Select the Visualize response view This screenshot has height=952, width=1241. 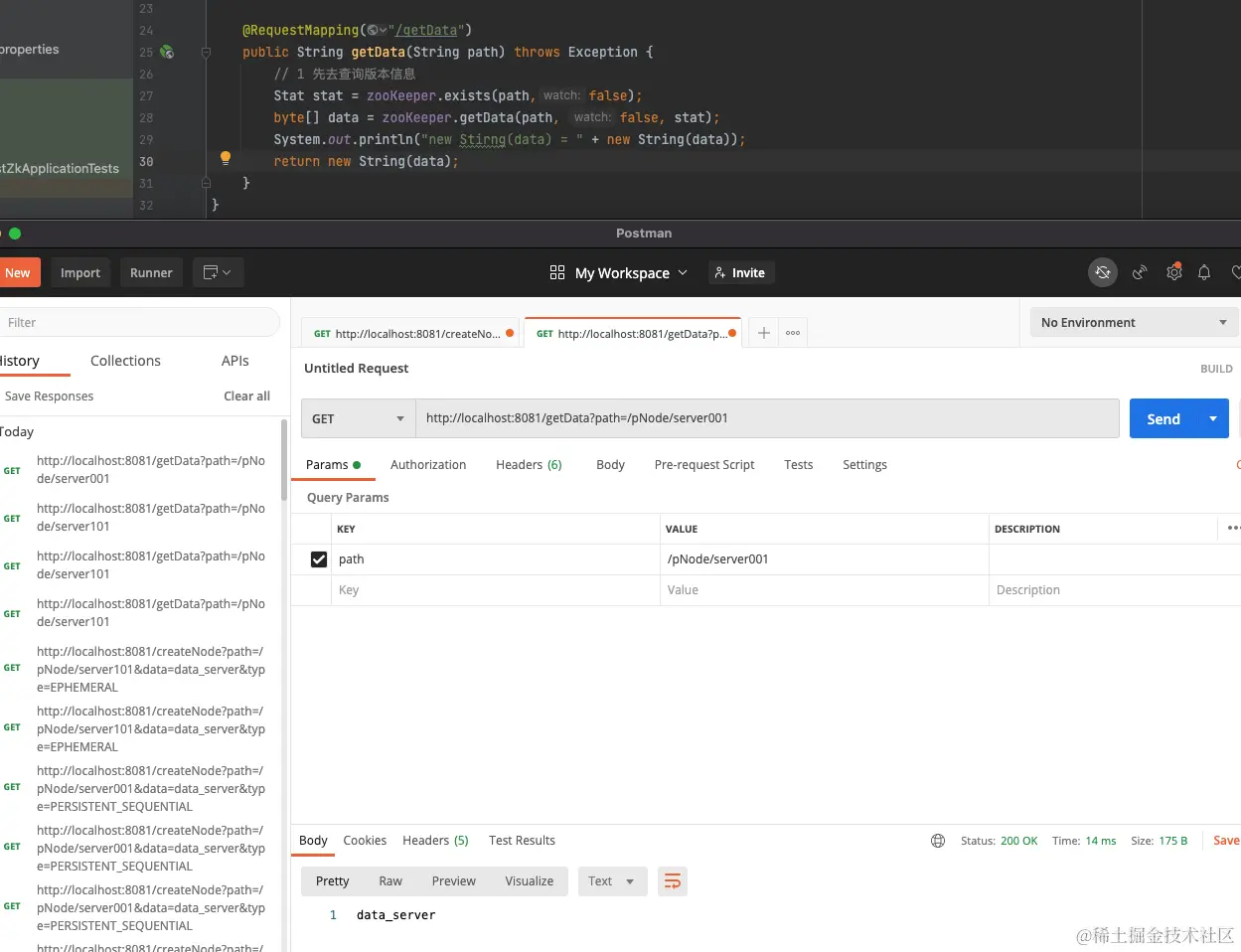coord(529,881)
